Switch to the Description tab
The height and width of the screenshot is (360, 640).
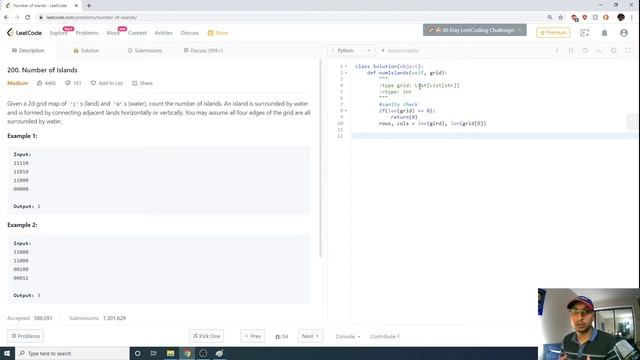28,51
